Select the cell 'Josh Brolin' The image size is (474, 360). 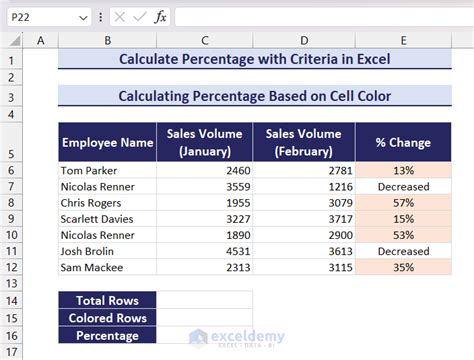pos(107,251)
